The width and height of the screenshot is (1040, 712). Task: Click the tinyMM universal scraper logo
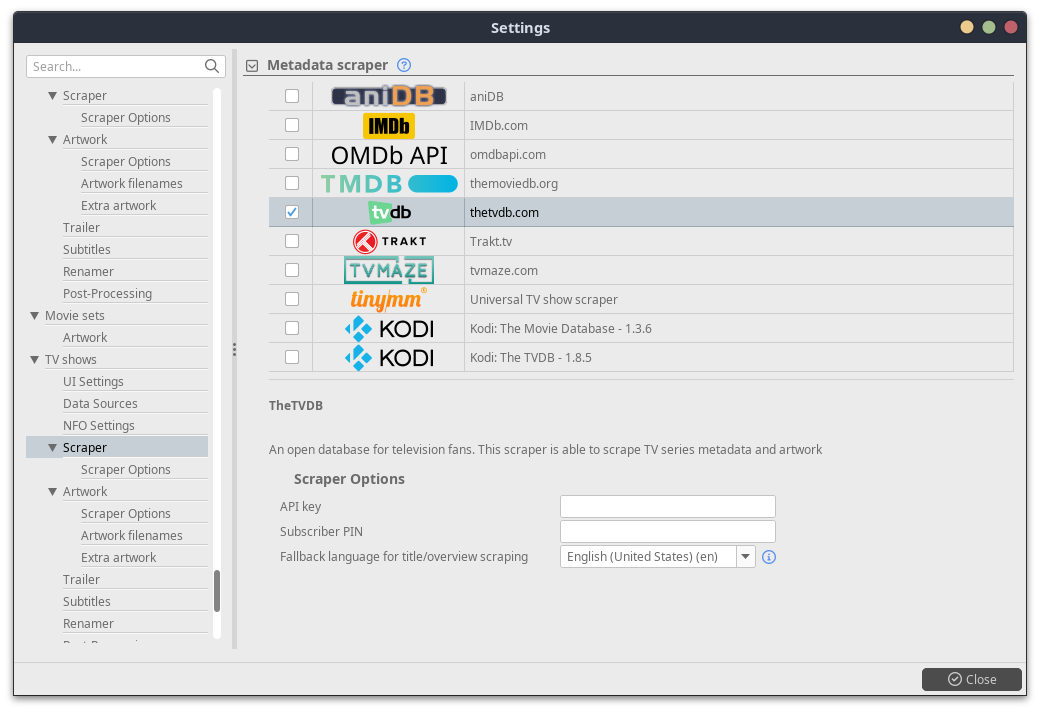(388, 299)
